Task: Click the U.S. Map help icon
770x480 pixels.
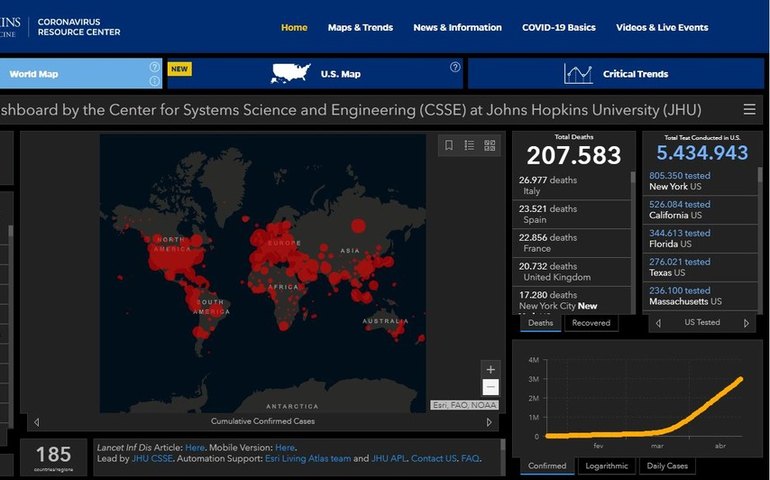Action: coord(455,68)
